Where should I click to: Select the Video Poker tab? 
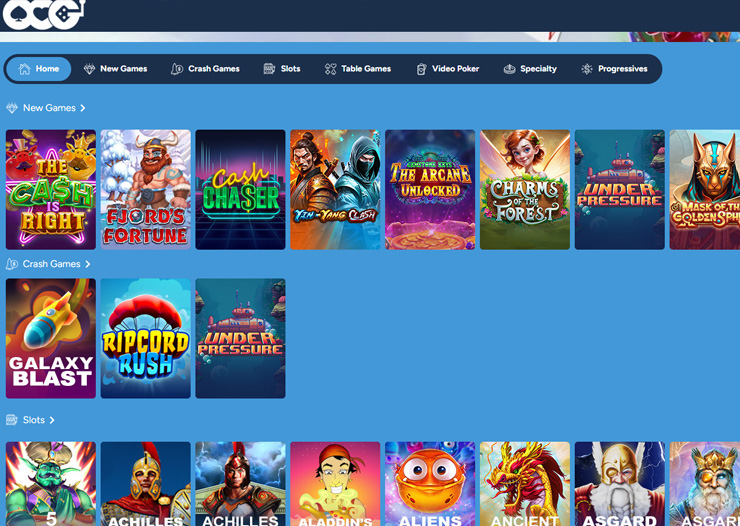click(x=447, y=69)
